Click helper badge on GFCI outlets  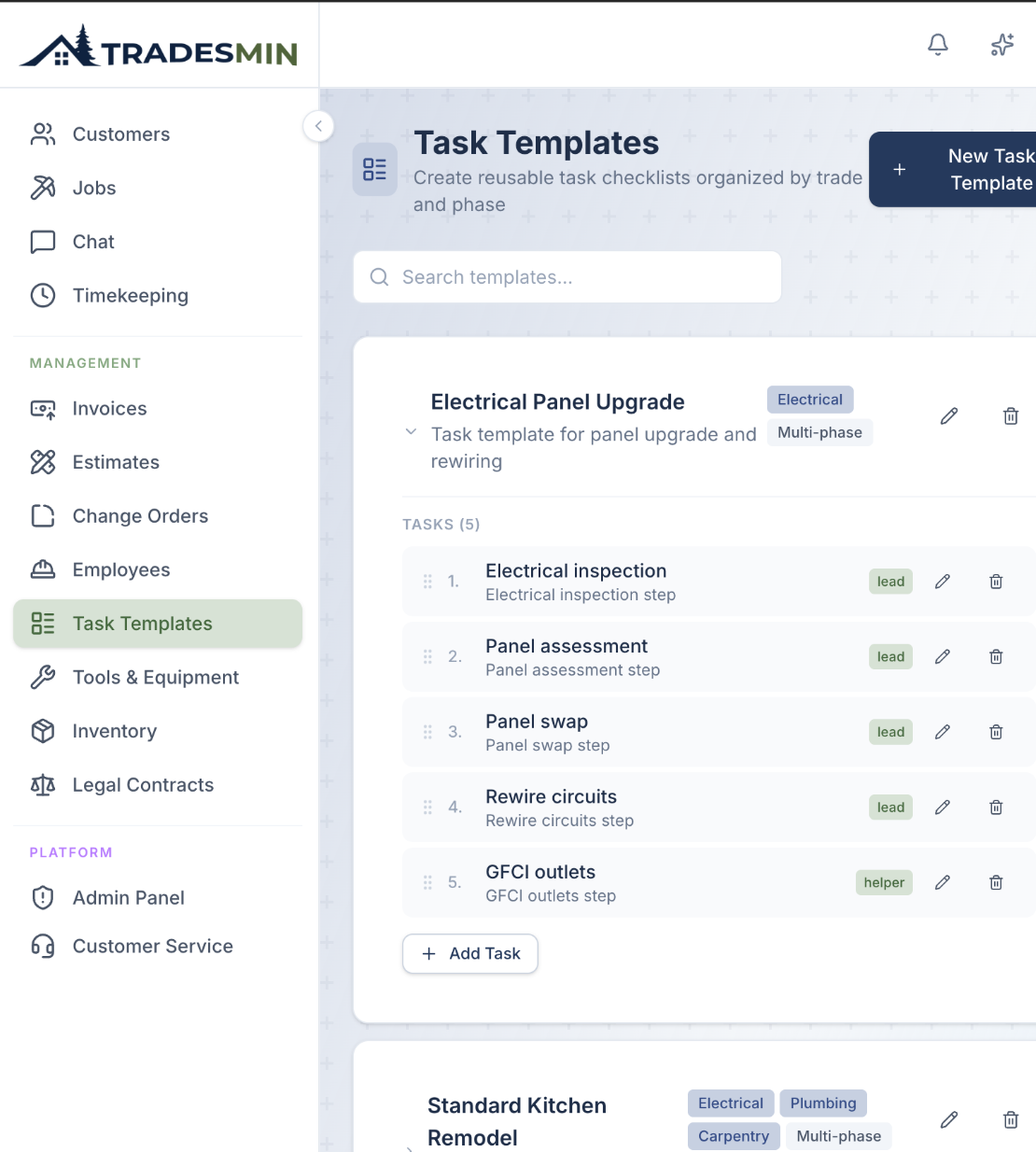pyautogui.click(x=884, y=882)
